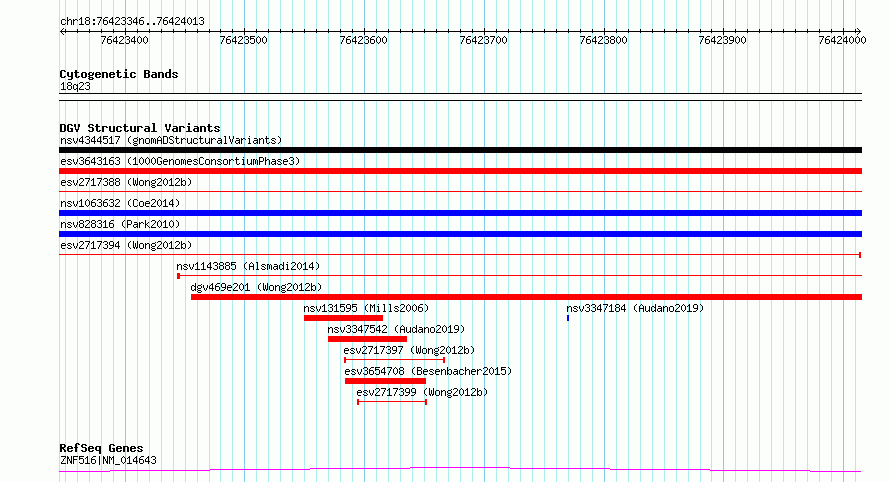This screenshot has height=482, width=890.
Task: Open the esv2717399 (Wong2012b) label
Action: point(422,392)
